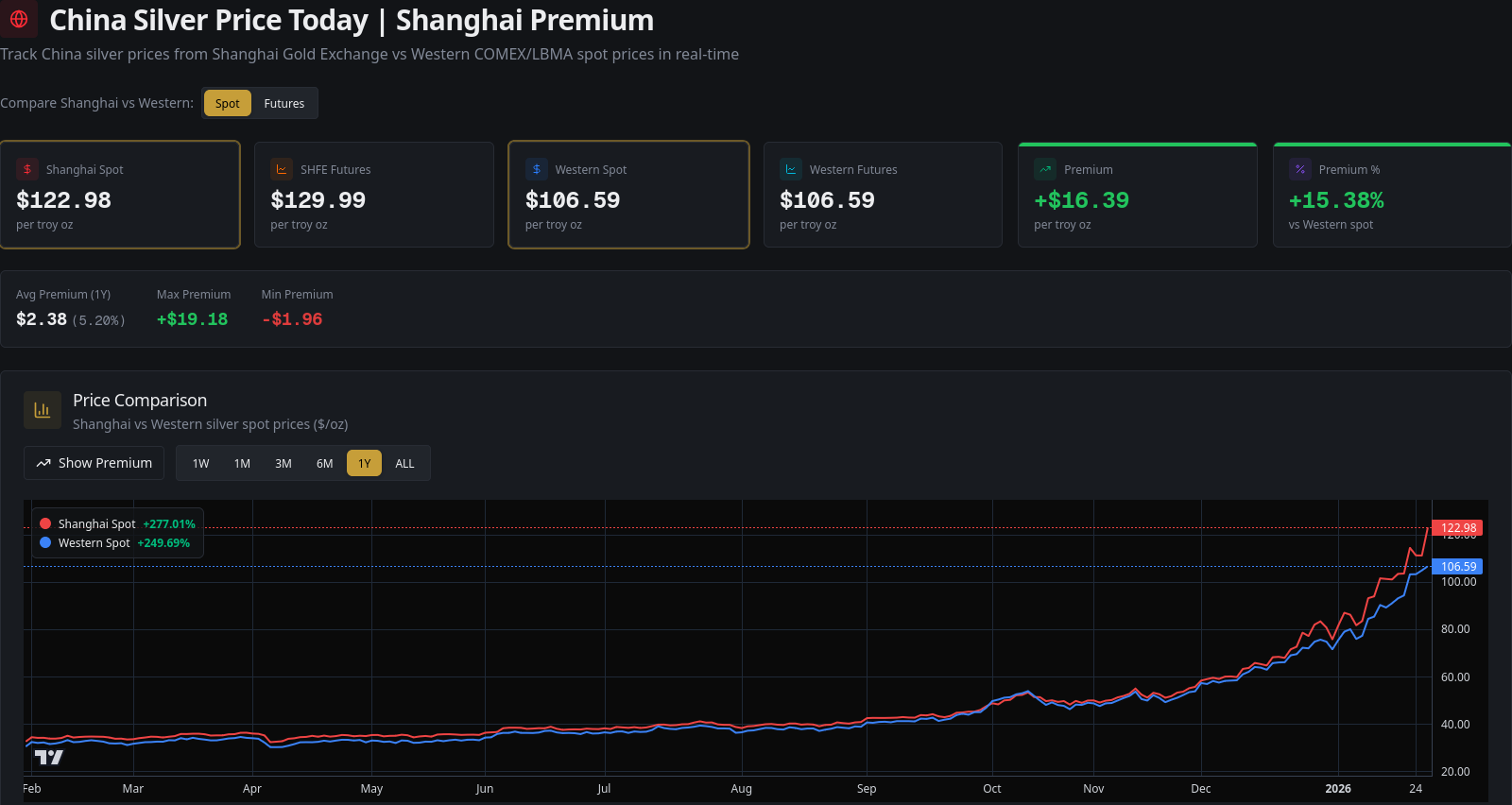Click the blue Western Spot legend dot
Image resolution: width=1512 pixels, height=805 pixels.
(x=45, y=542)
